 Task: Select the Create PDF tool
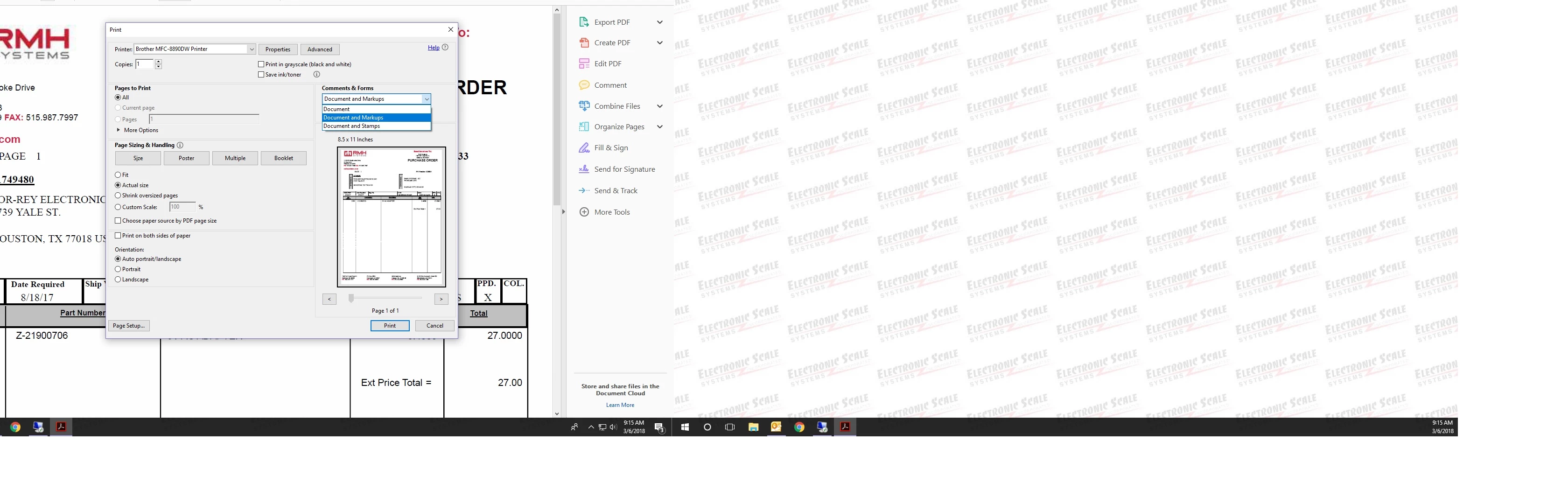tap(612, 42)
